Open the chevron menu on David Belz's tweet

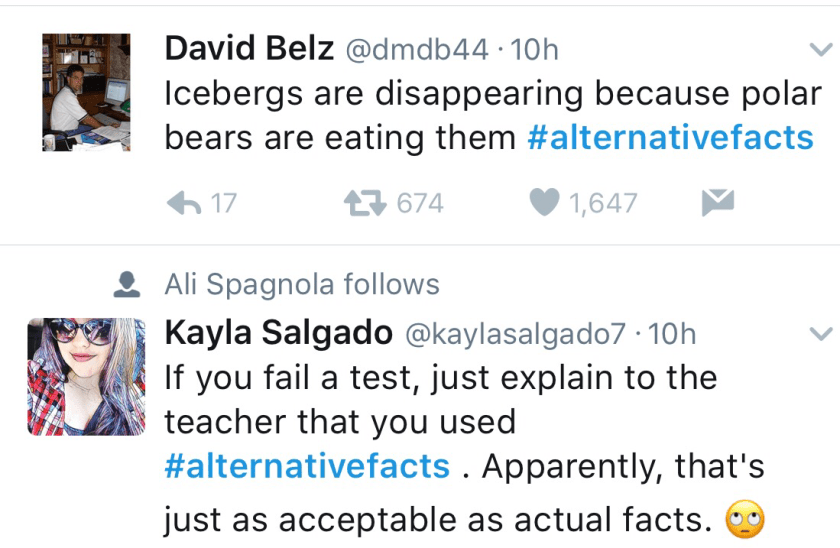[x=820, y=49]
